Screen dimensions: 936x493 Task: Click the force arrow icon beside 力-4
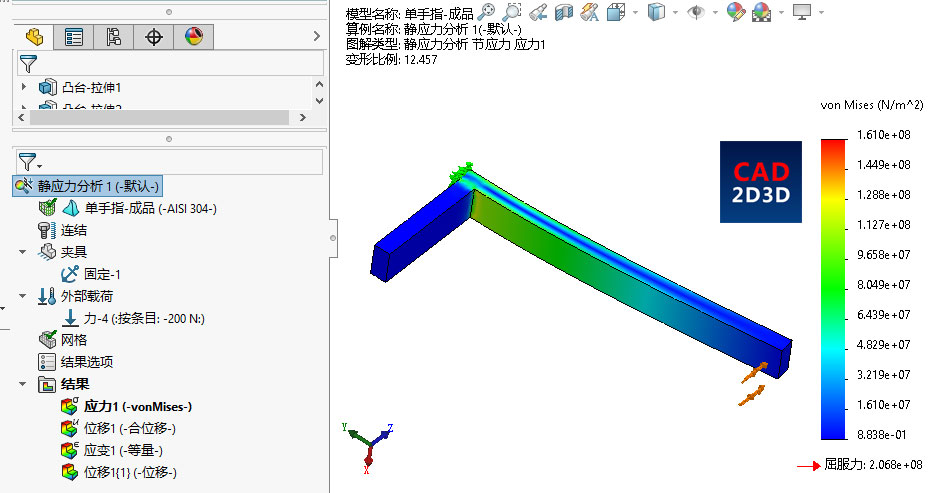click(70, 318)
